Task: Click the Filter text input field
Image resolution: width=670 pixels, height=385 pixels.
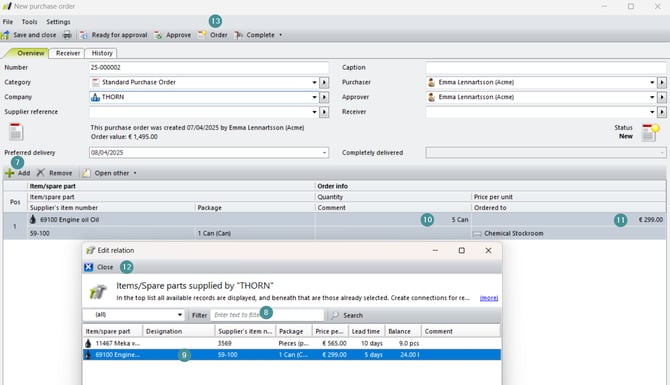Action: click(x=267, y=315)
